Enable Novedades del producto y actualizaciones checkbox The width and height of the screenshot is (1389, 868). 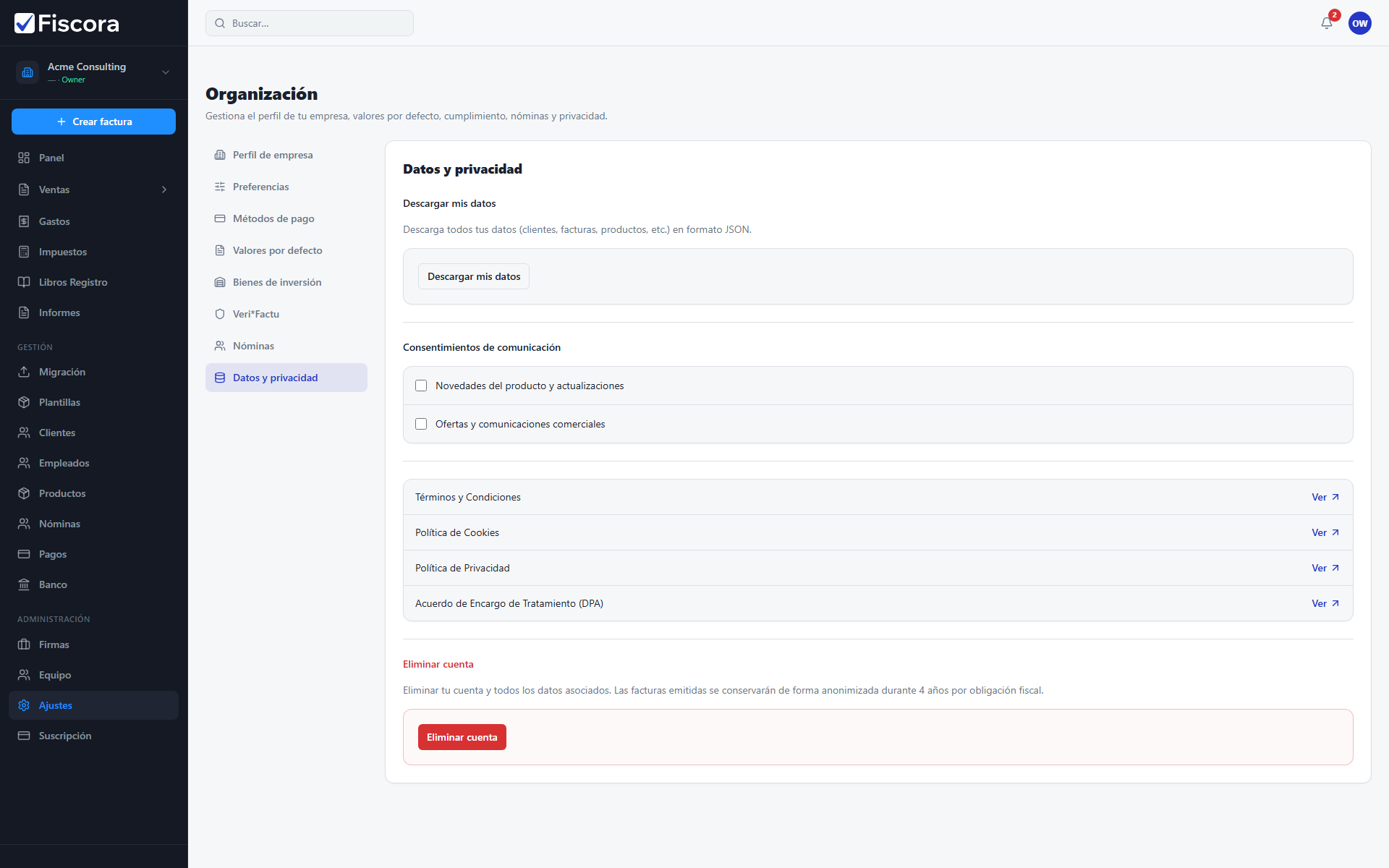pyautogui.click(x=421, y=386)
